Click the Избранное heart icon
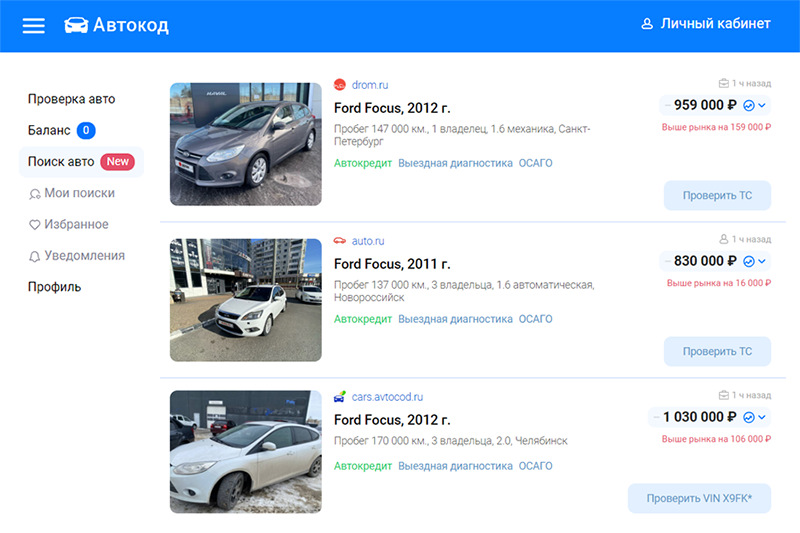Image resolution: width=800 pixels, height=533 pixels. pos(35,225)
